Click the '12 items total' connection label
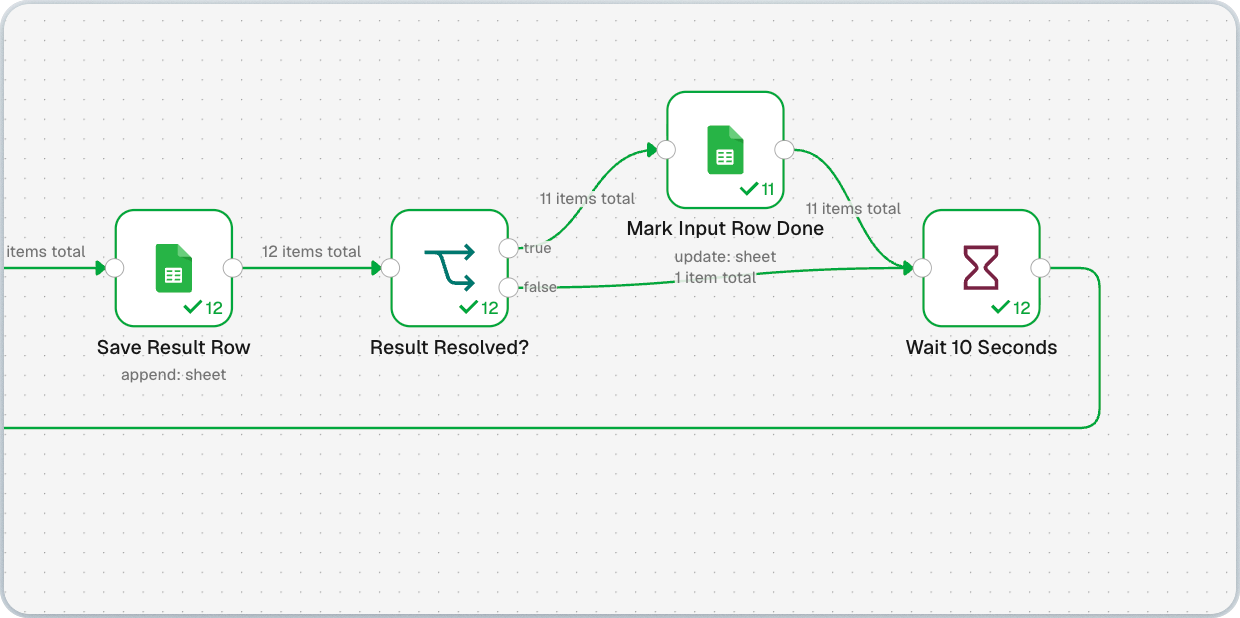This screenshot has height=618, width=1240. 311,252
